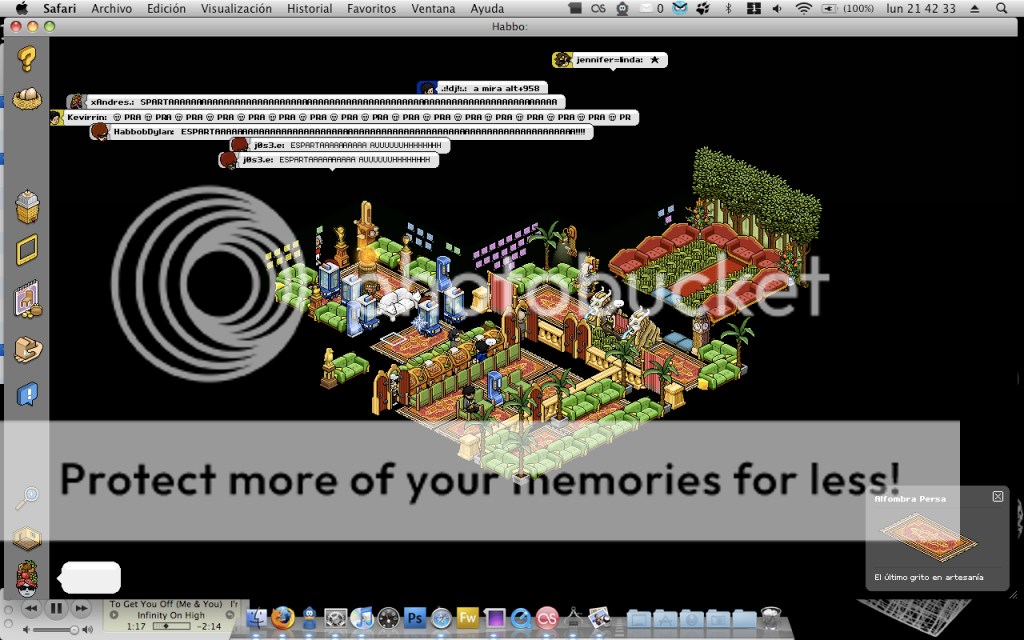Open the yellow square frame icon
Screen dimensions: 1024x640
tap(27, 249)
